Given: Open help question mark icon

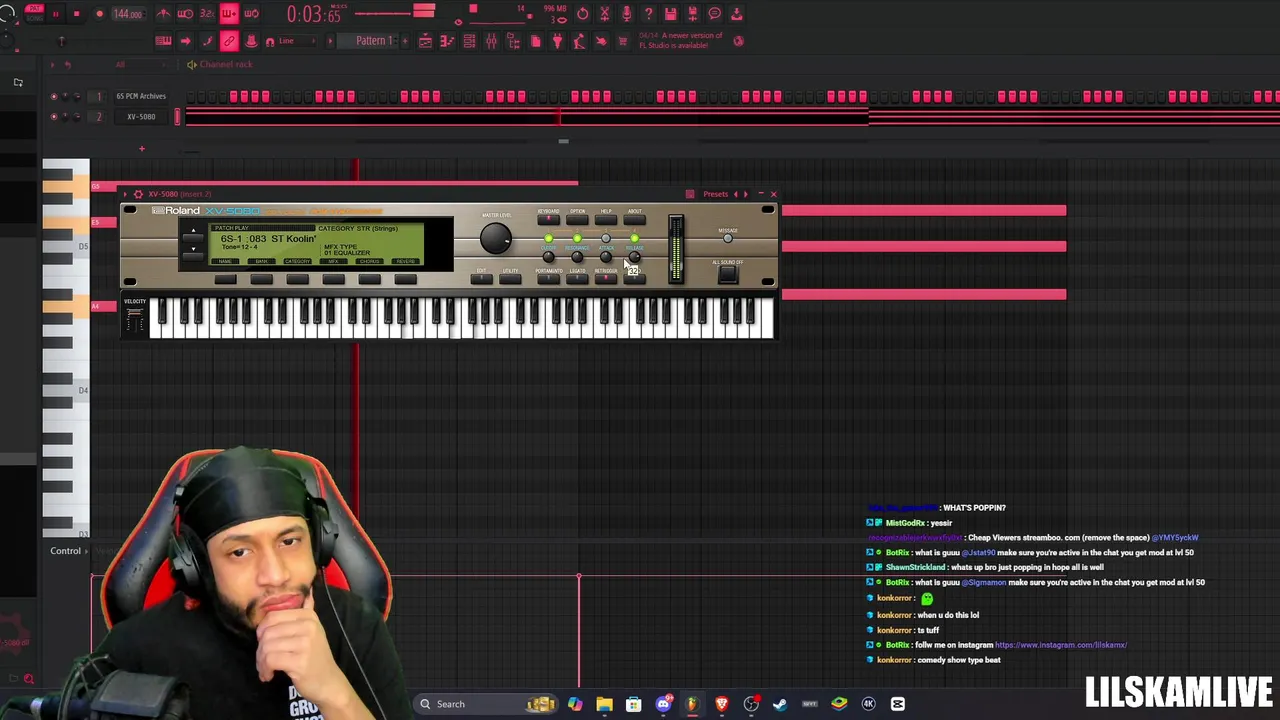Looking at the screenshot, I should pyautogui.click(x=648, y=14).
